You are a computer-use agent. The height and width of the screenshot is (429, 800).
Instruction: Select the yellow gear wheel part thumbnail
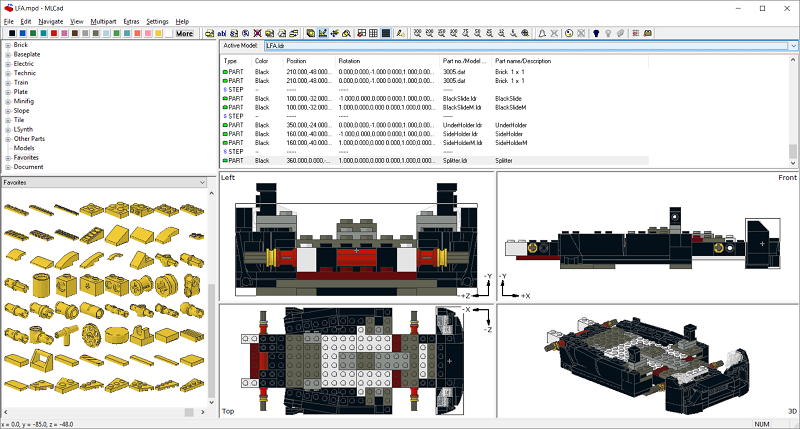[x=92, y=334]
